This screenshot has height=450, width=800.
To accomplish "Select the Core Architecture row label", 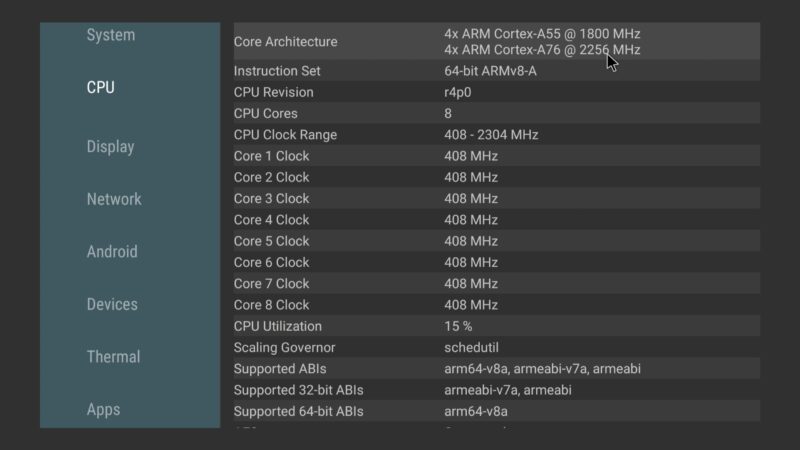I will click(285, 42).
